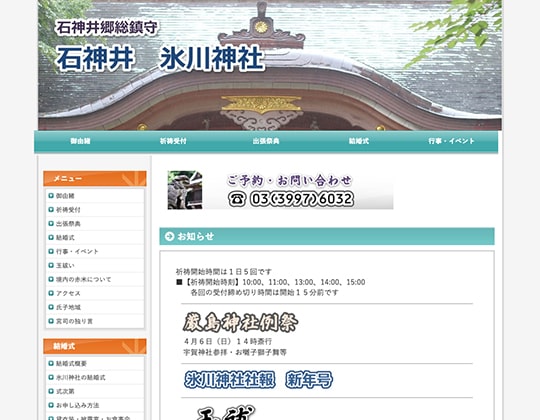Click the telephone icon in the banner
The height and width of the screenshot is (420, 540).
pyautogui.click(x=237, y=199)
